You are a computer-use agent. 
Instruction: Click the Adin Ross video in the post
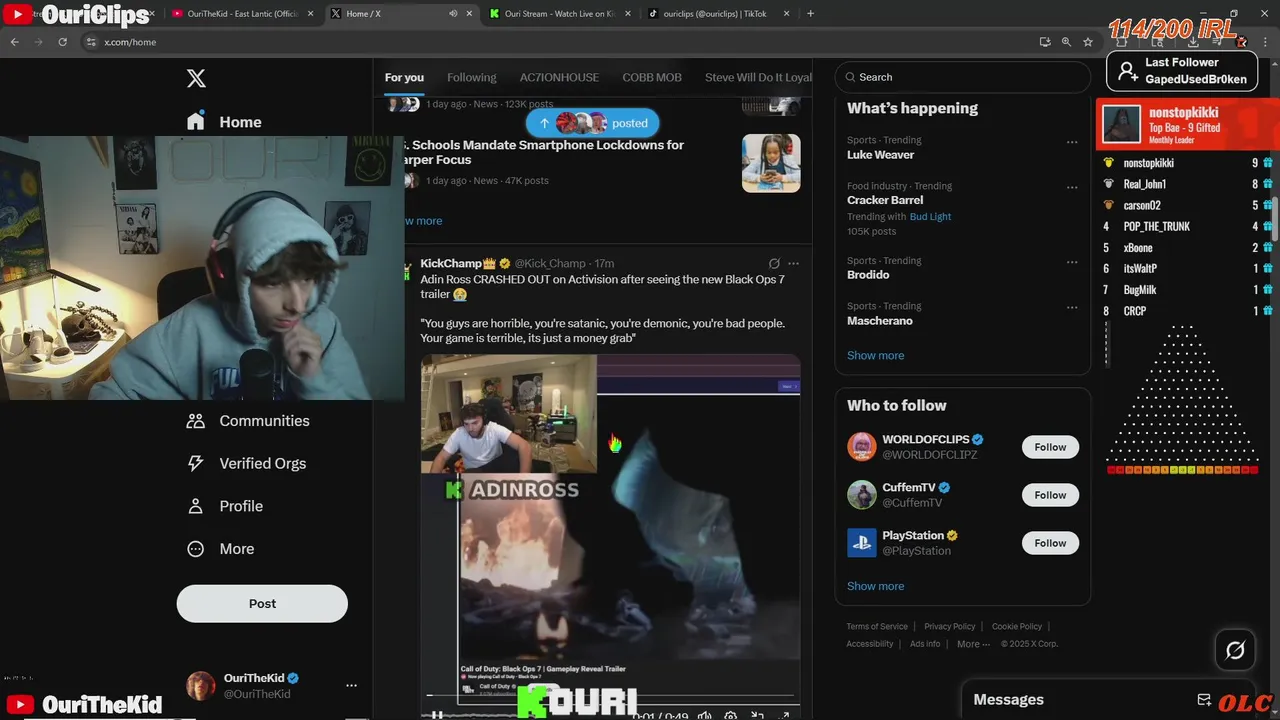pyautogui.click(x=610, y=535)
